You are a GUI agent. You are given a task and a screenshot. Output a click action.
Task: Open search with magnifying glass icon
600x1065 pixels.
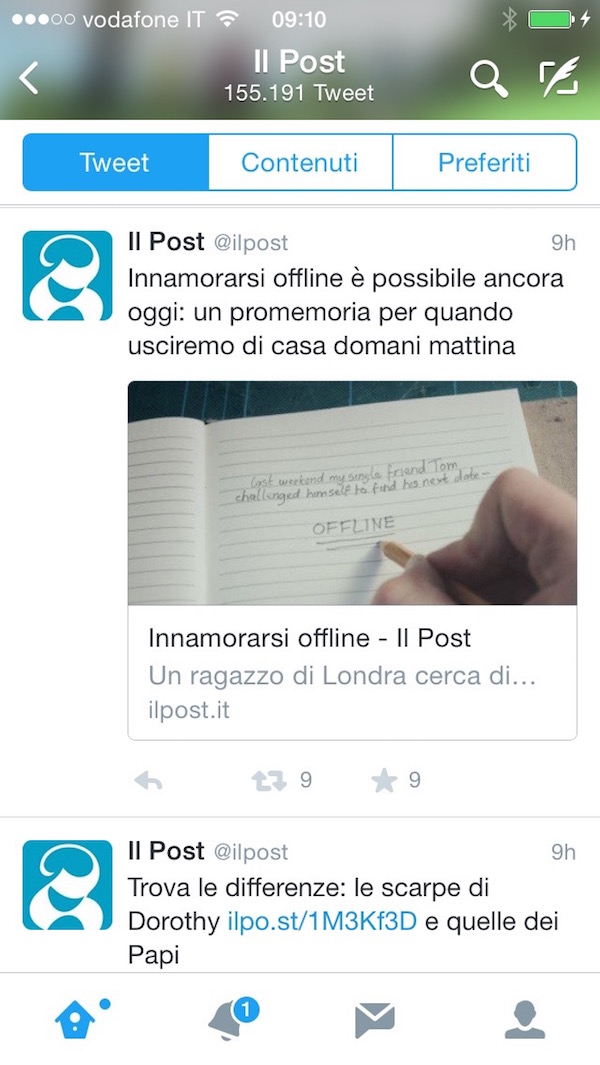pyautogui.click(x=489, y=79)
